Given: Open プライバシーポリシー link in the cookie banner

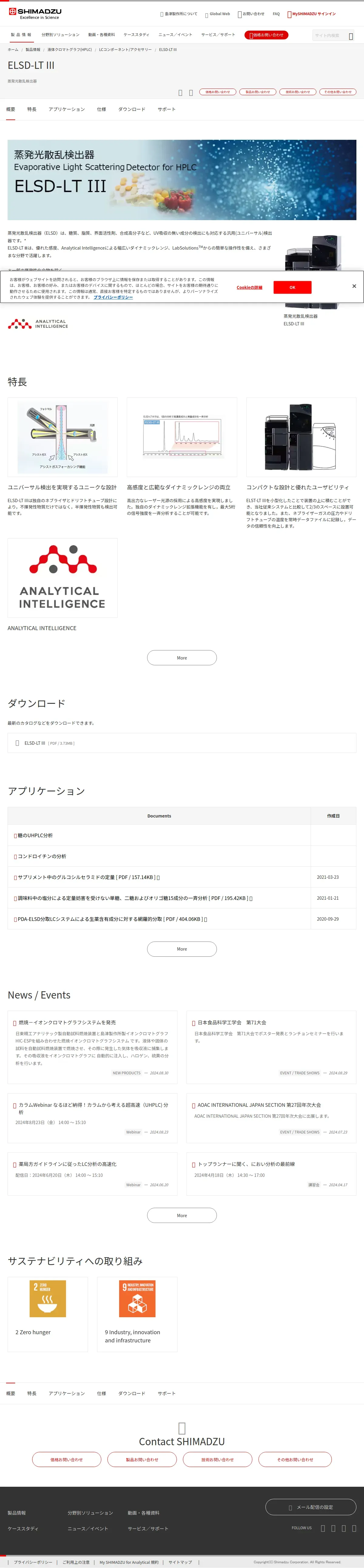Looking at the screenshot, I should click(113, 297).
